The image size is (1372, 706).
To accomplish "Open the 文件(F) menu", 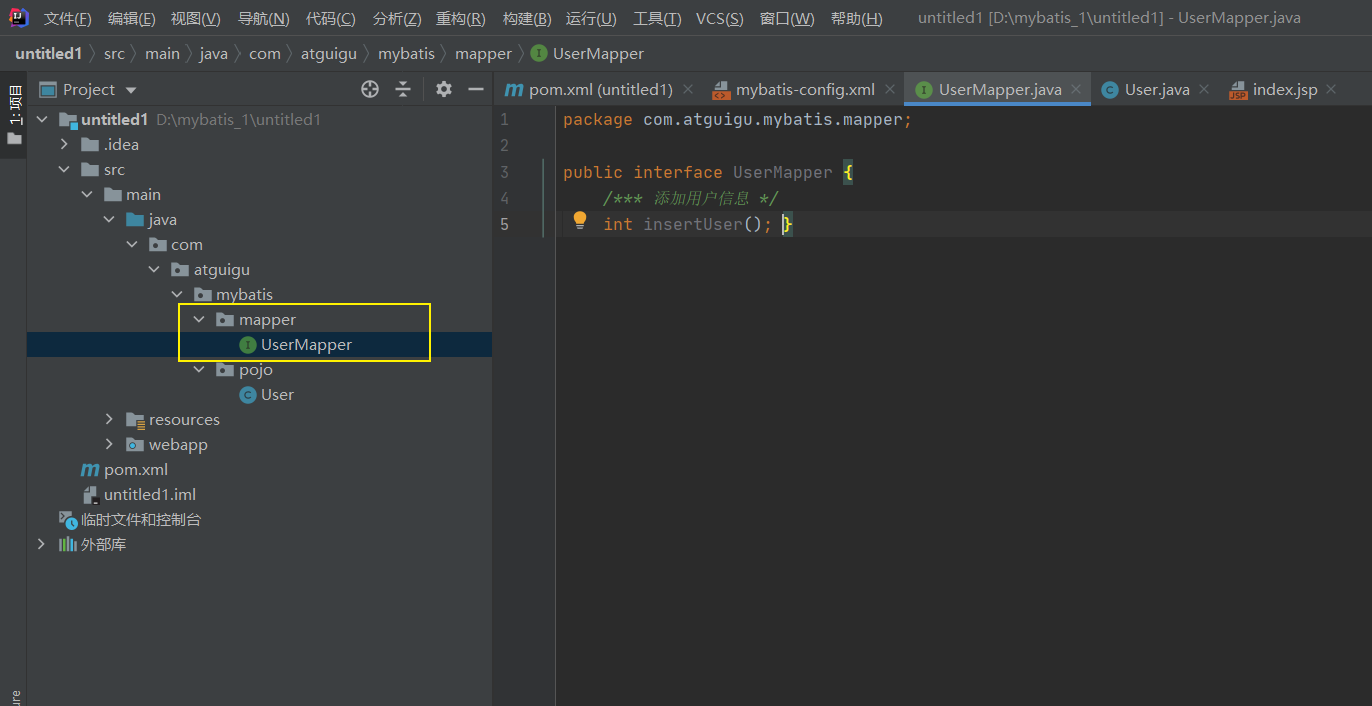I will [68, 19].
